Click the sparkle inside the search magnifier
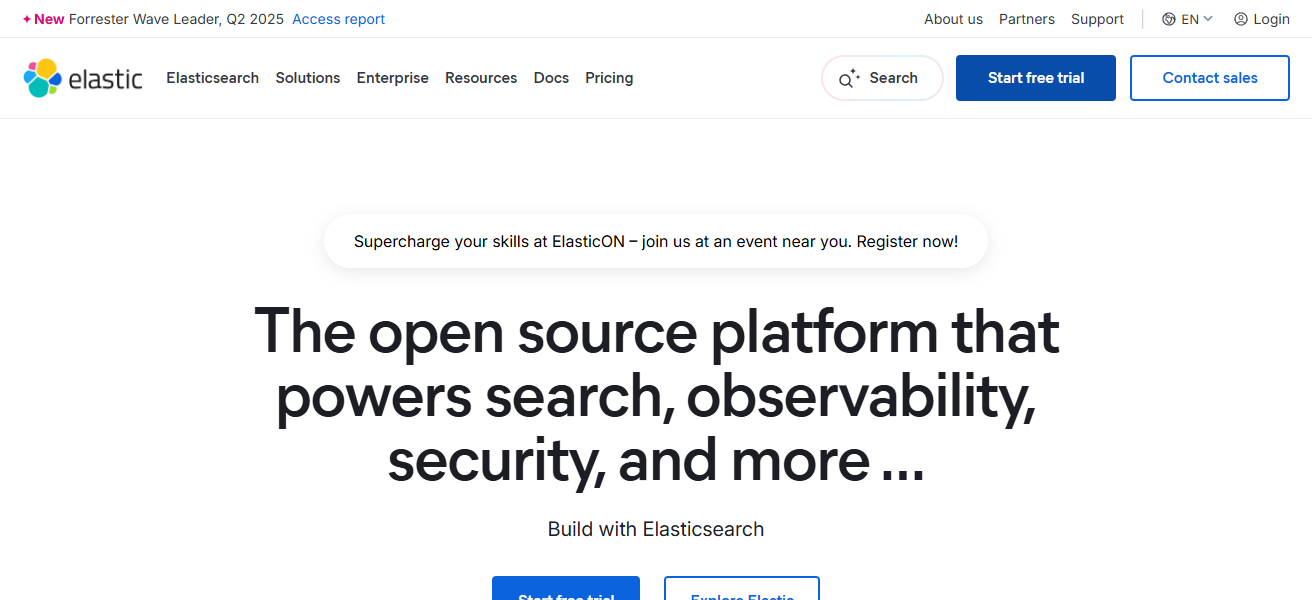The width and height of the screenshot is (1312, 600). (852, 71)
